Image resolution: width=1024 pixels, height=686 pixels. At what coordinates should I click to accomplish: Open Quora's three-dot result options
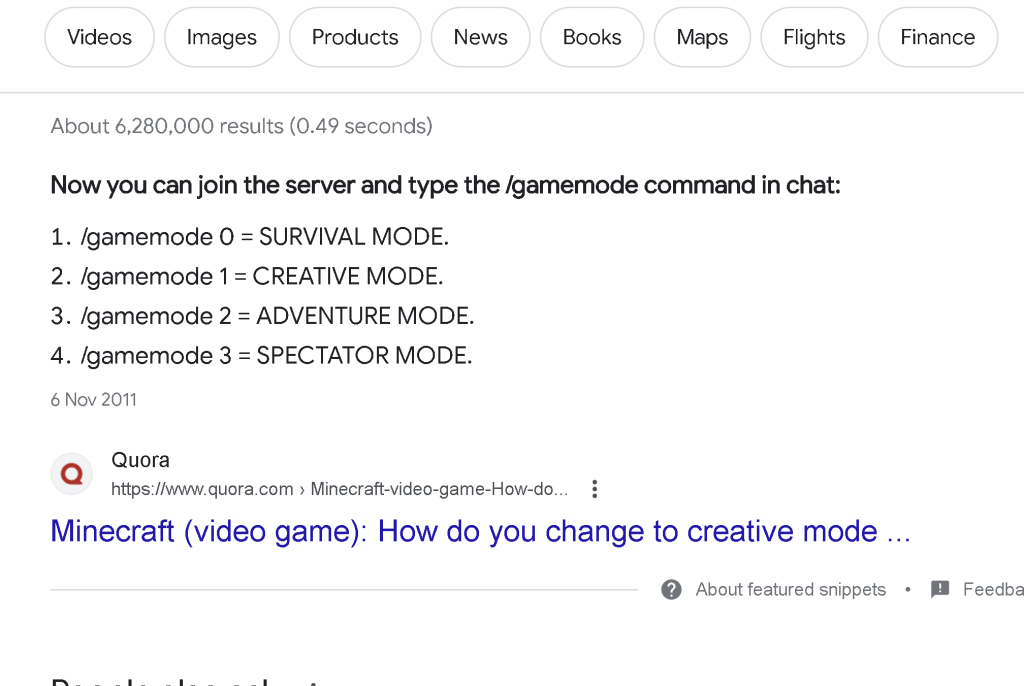[x=594, y=489]
